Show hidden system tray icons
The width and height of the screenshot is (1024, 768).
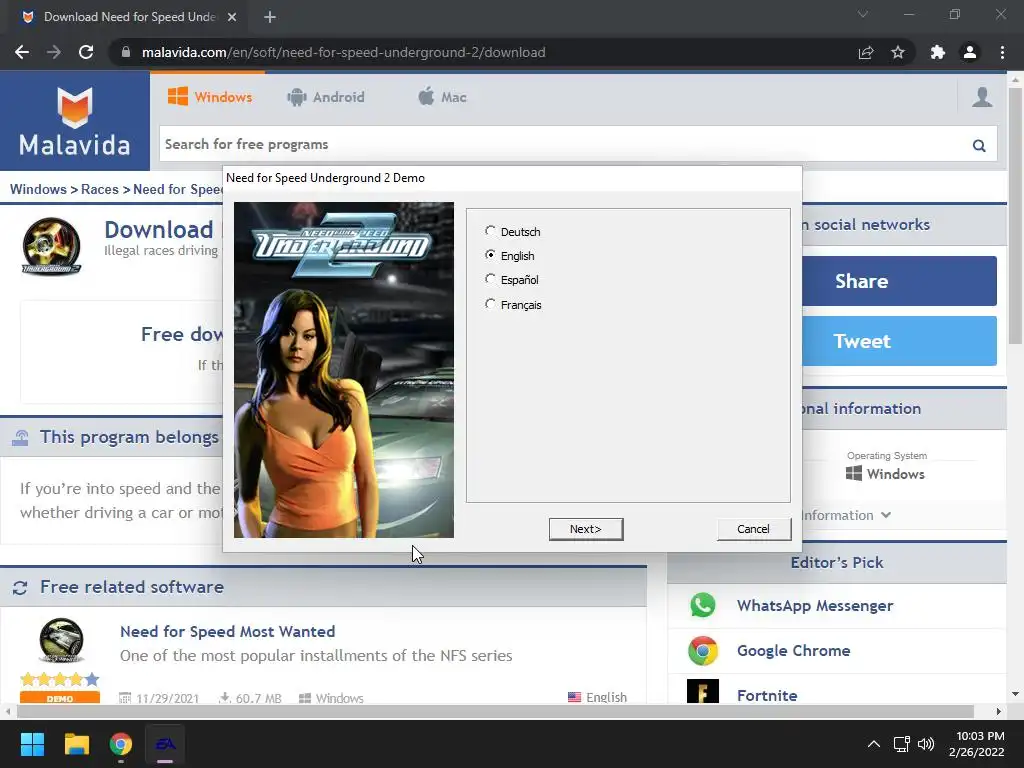[874, 744]
